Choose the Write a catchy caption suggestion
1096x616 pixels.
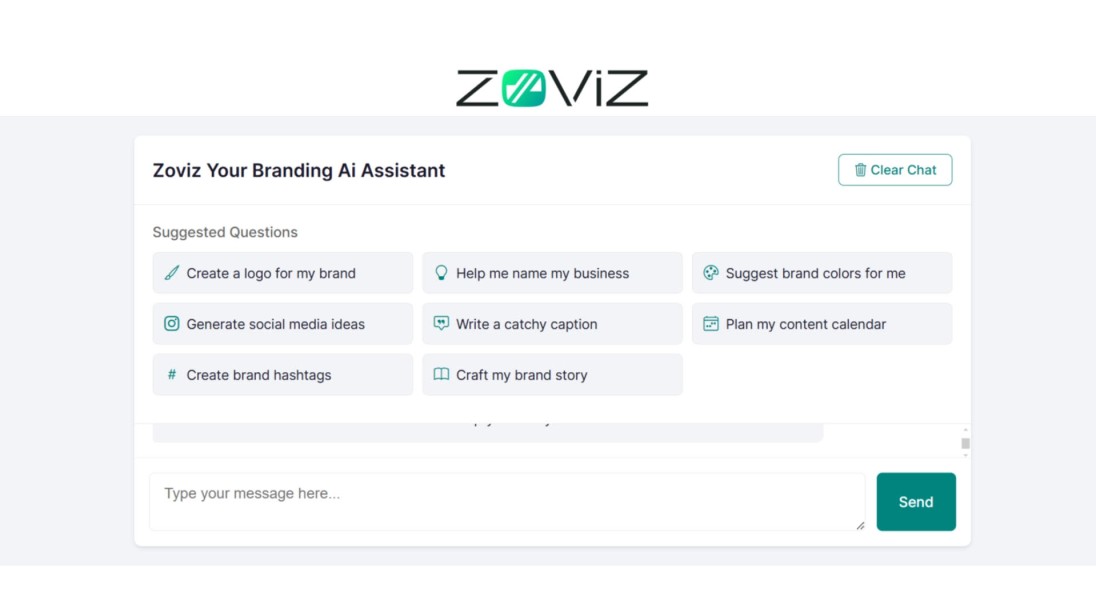click(552, 324)
